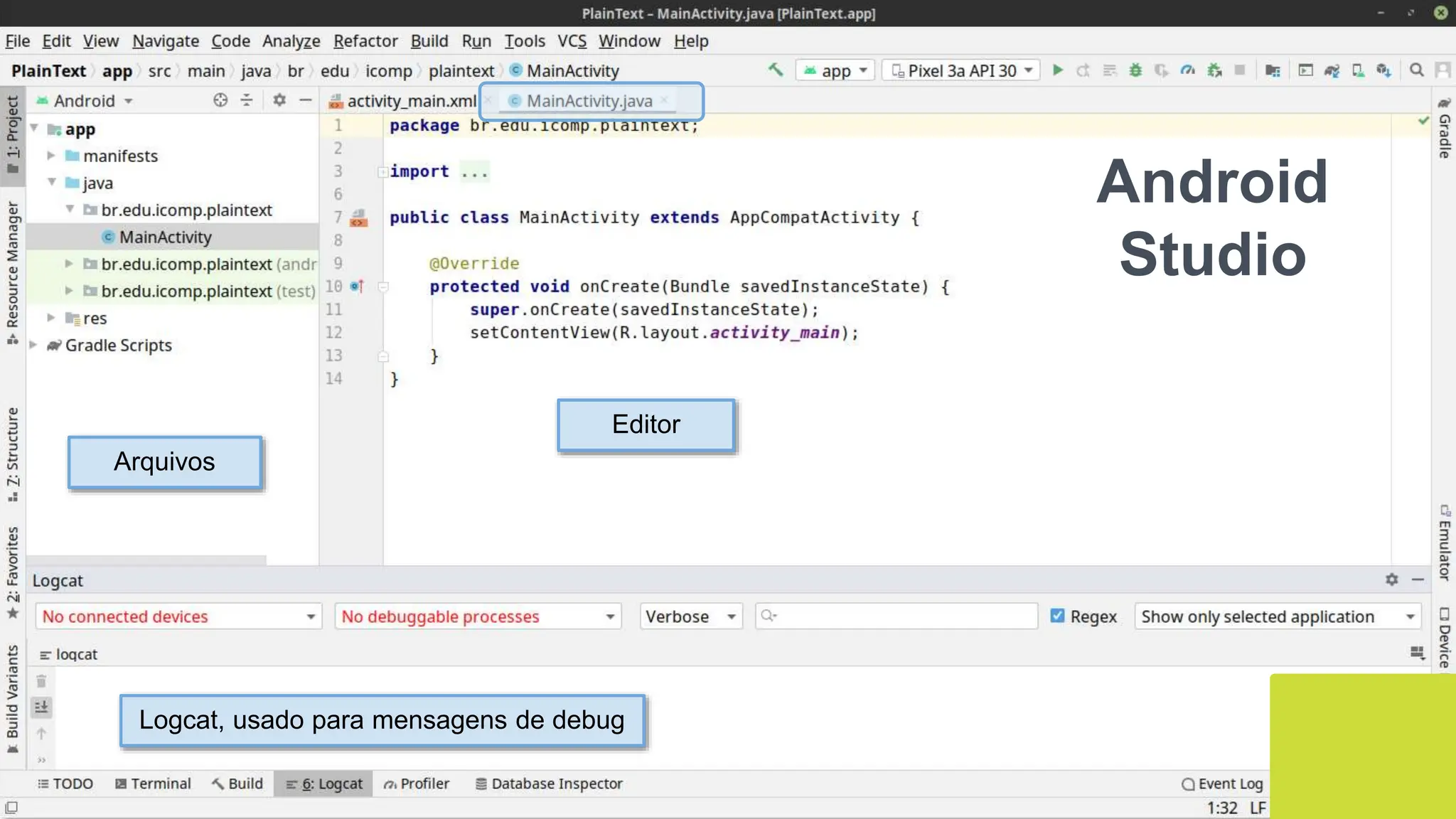Viewport: 1456px width, 819px height.
Task: Click the Apply Code Changes icon
Action: coord(1110,70)
